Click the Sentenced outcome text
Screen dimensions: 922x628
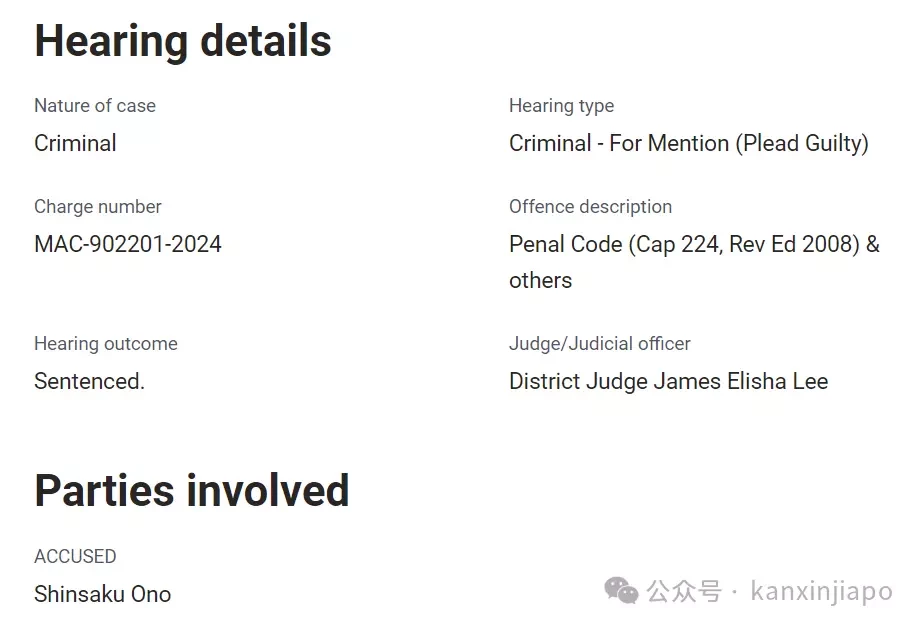[x=89, y=381]
